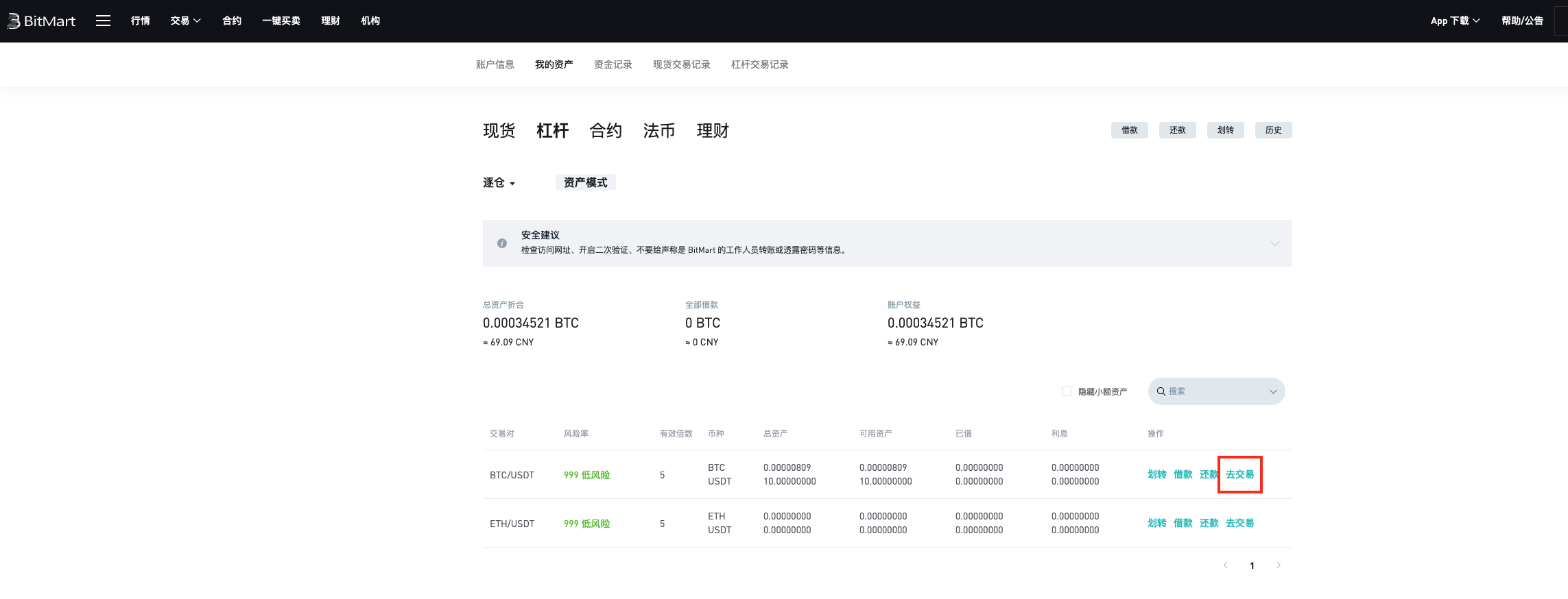Click the security advice info icon
The width and height of the screenshot is (1568, 599).
[502, 243]
